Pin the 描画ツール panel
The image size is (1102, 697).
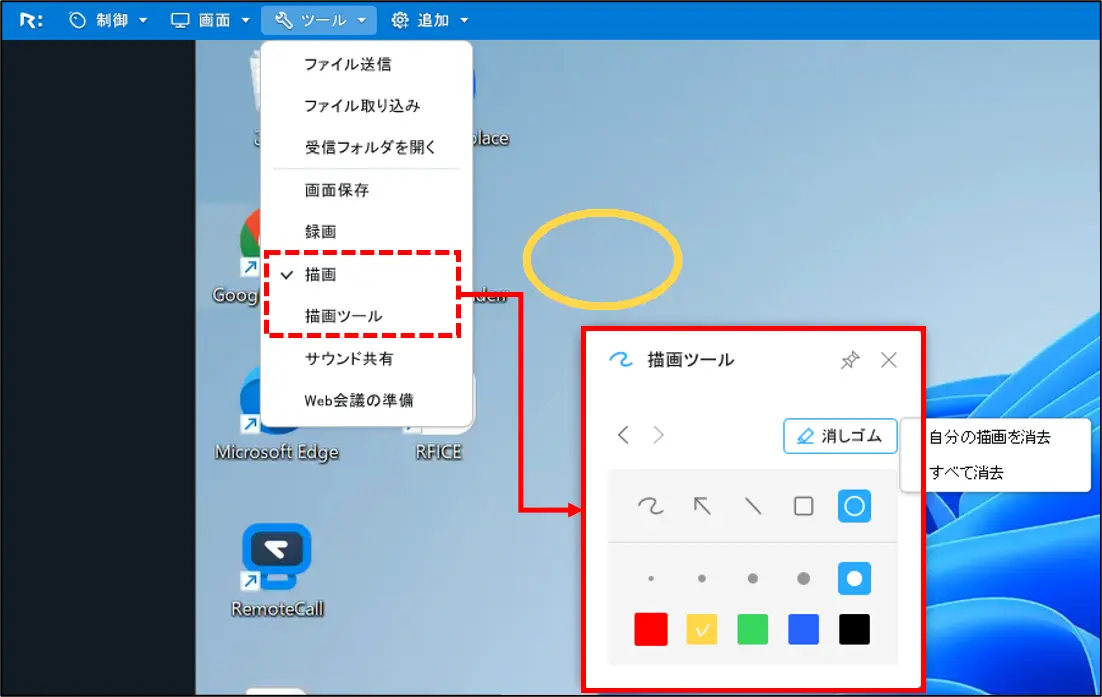(850, 360)
